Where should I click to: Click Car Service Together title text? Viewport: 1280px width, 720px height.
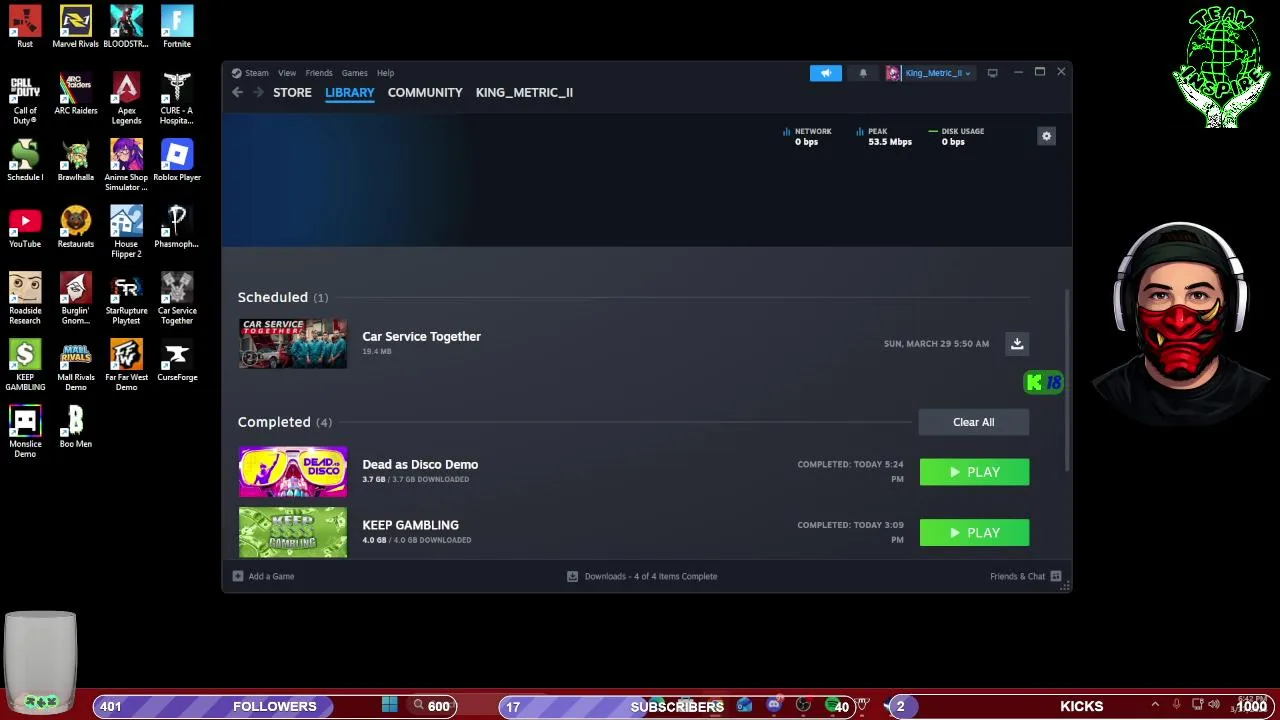coord(421,337)
